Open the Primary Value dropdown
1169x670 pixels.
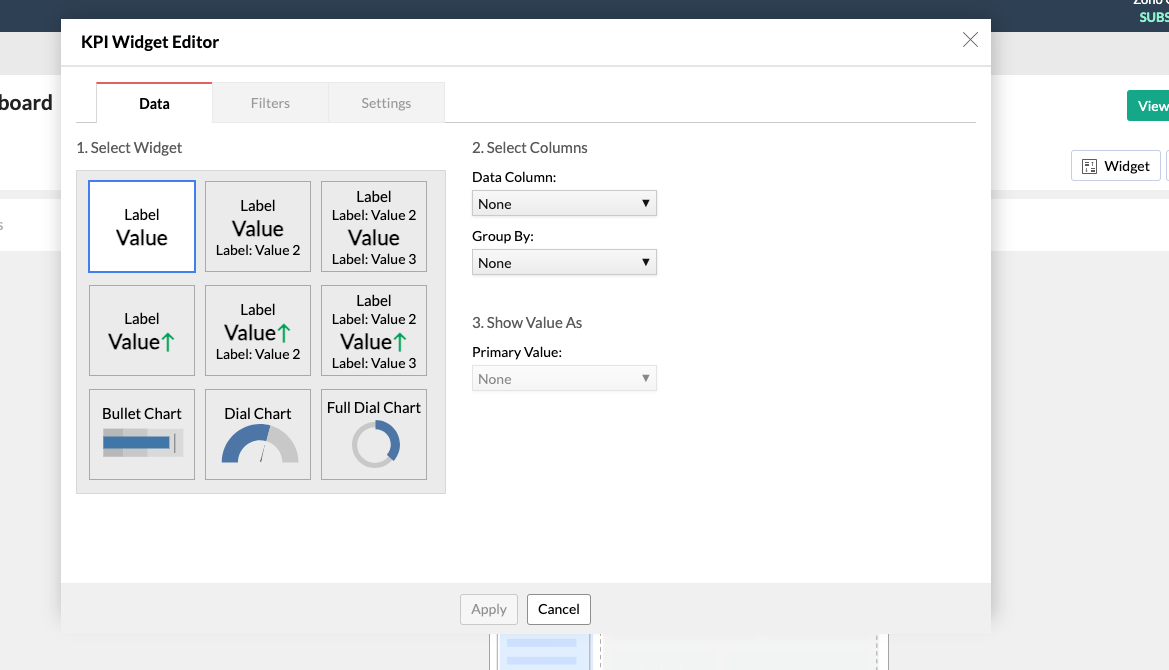click(564, 379)
